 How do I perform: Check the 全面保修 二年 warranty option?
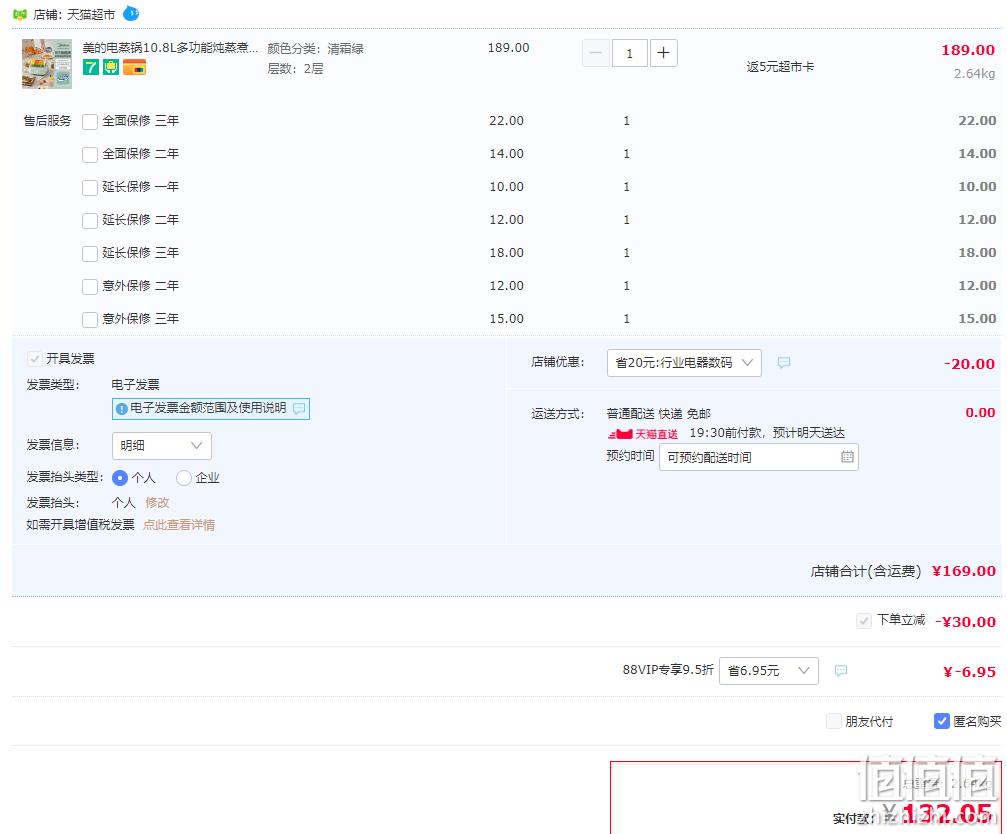point(90,155)
